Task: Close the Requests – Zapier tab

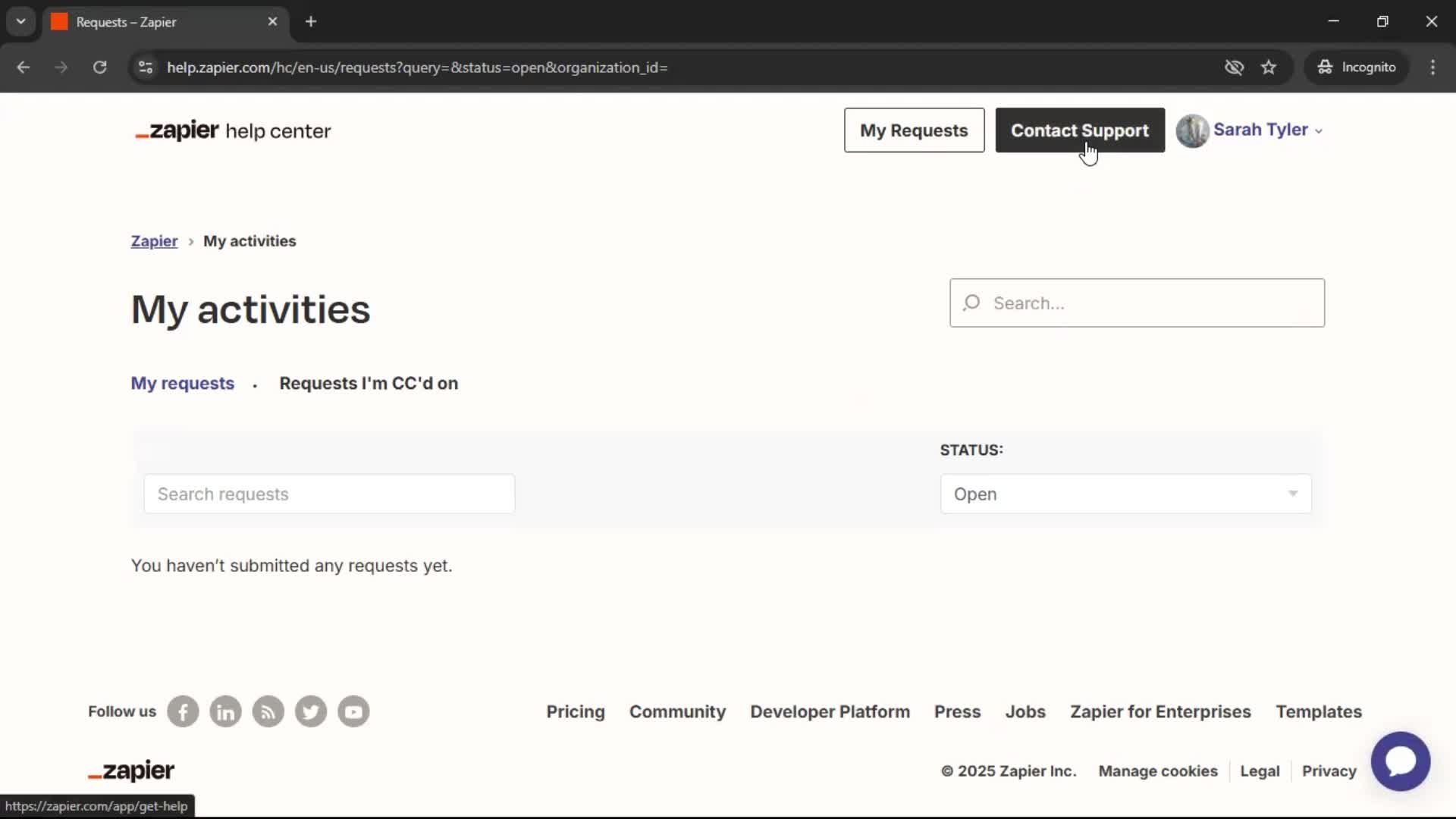Action: (272, 22)
